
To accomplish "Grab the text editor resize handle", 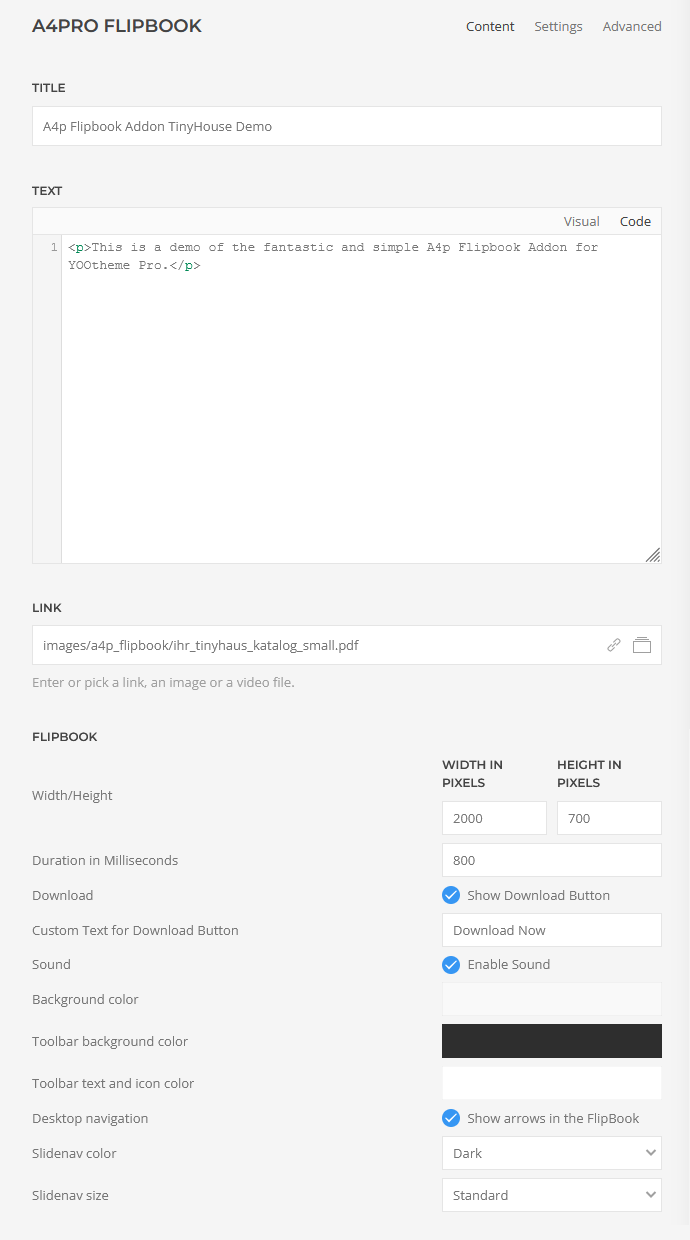I will (x=652, y=555).
